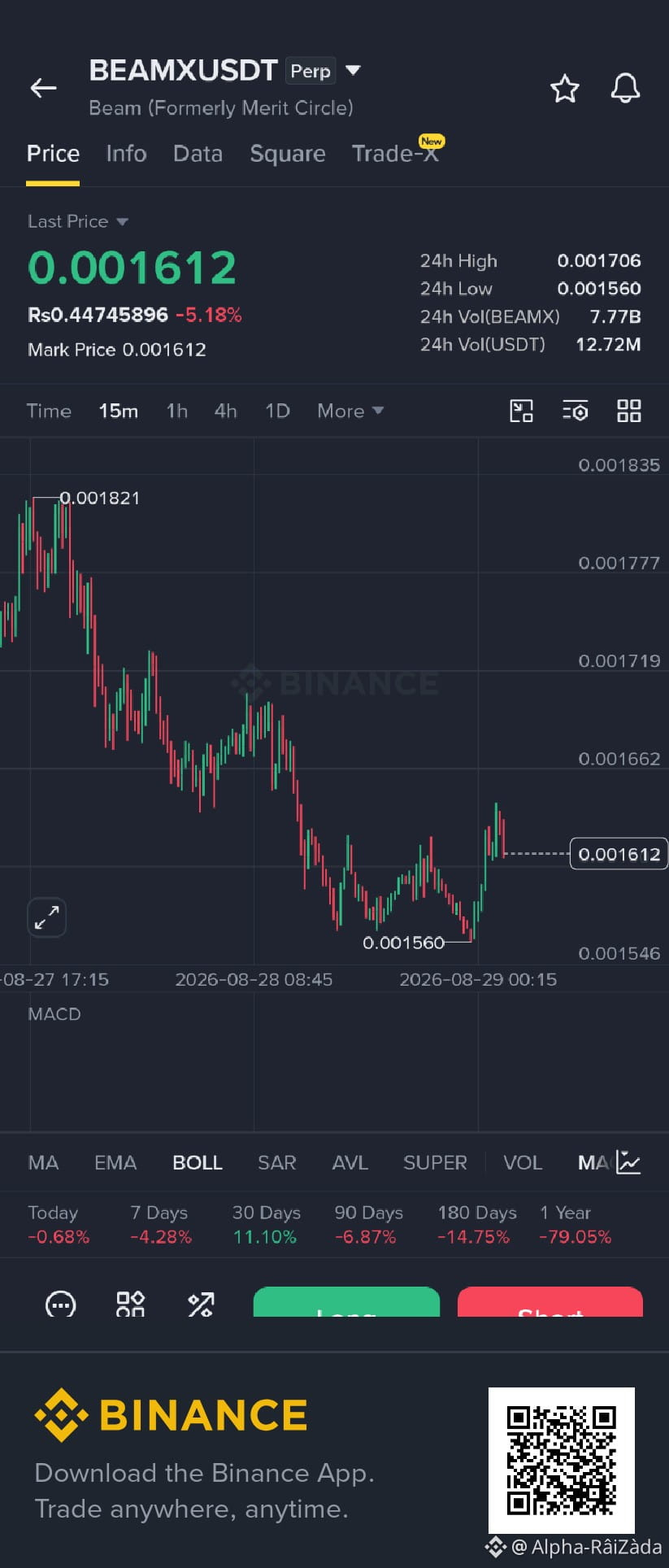
Task: Open the Data tab
Action: tap(198, 154)
